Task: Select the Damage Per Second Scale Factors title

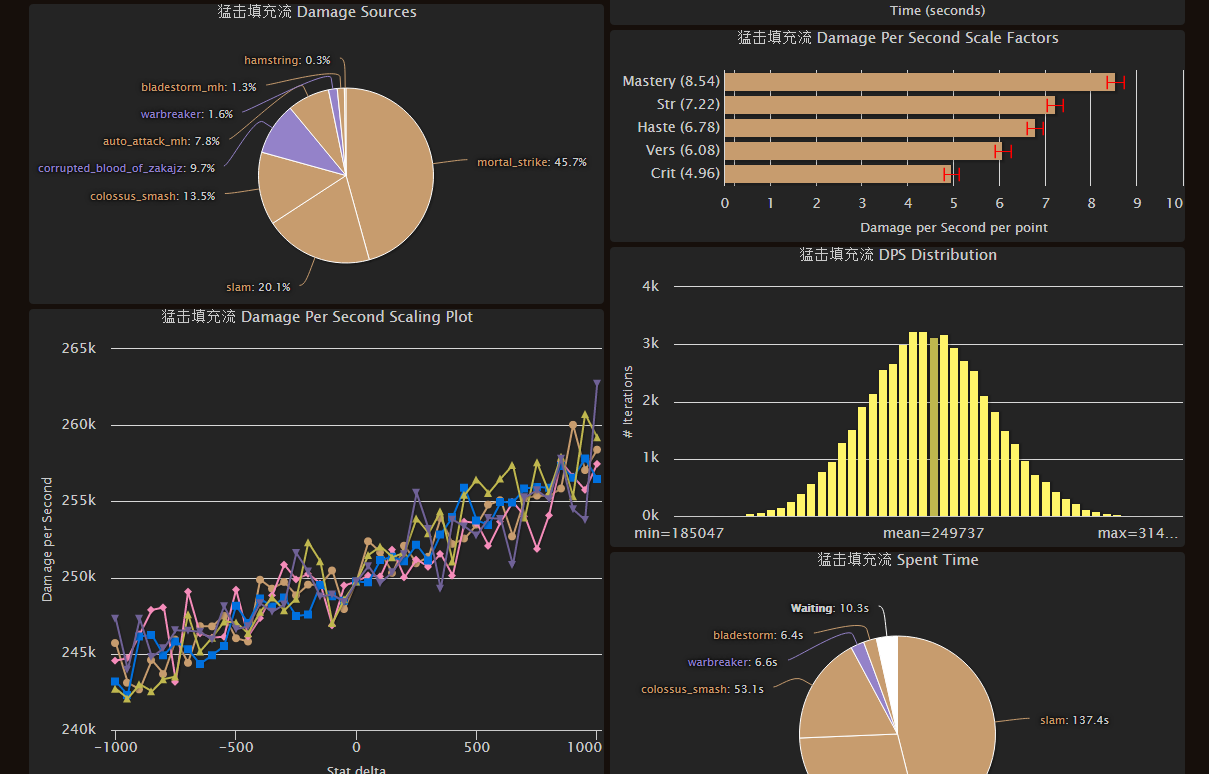Action: [898, 38]
